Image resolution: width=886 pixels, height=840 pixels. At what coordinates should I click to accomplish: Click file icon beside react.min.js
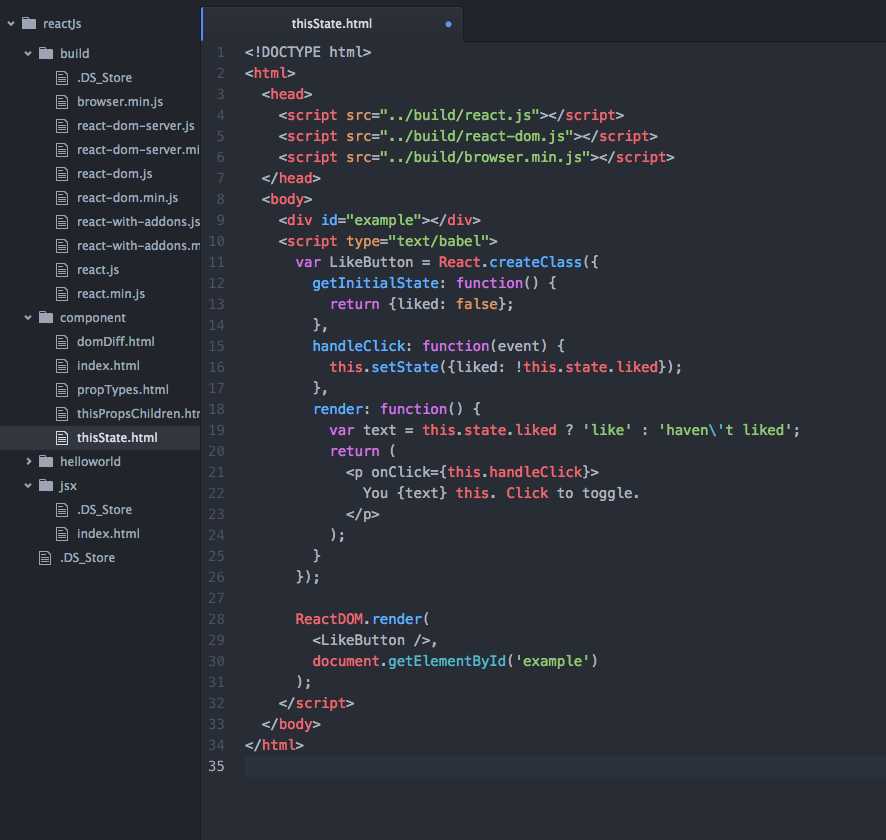click(62, 294)
